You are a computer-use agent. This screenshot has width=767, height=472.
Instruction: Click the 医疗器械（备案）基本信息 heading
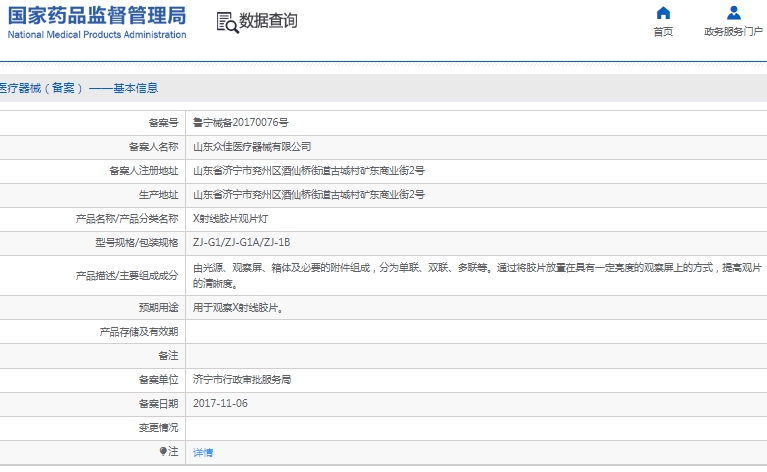(x=79, y=88)
